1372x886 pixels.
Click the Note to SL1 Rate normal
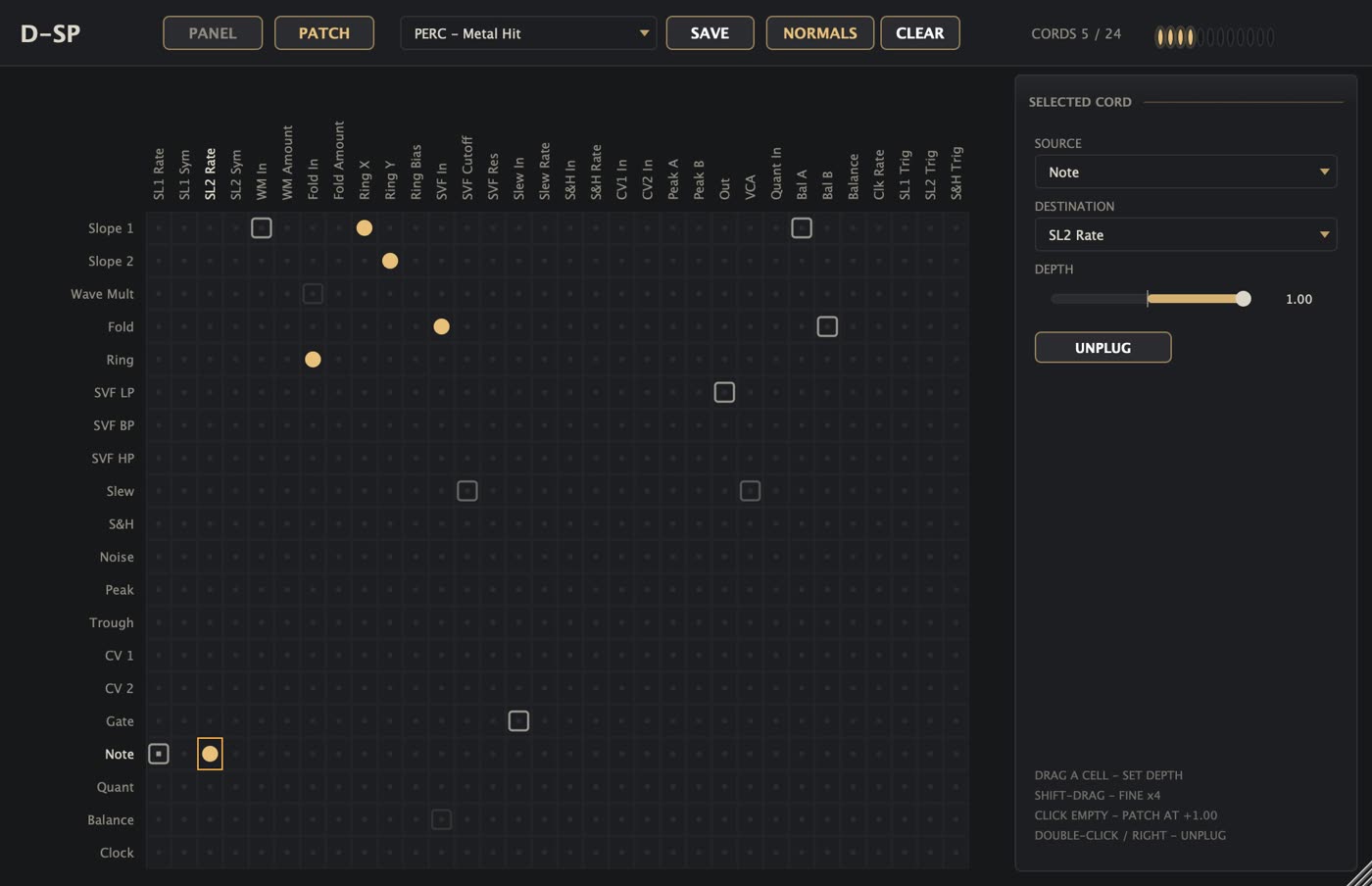tap(159, 754)
